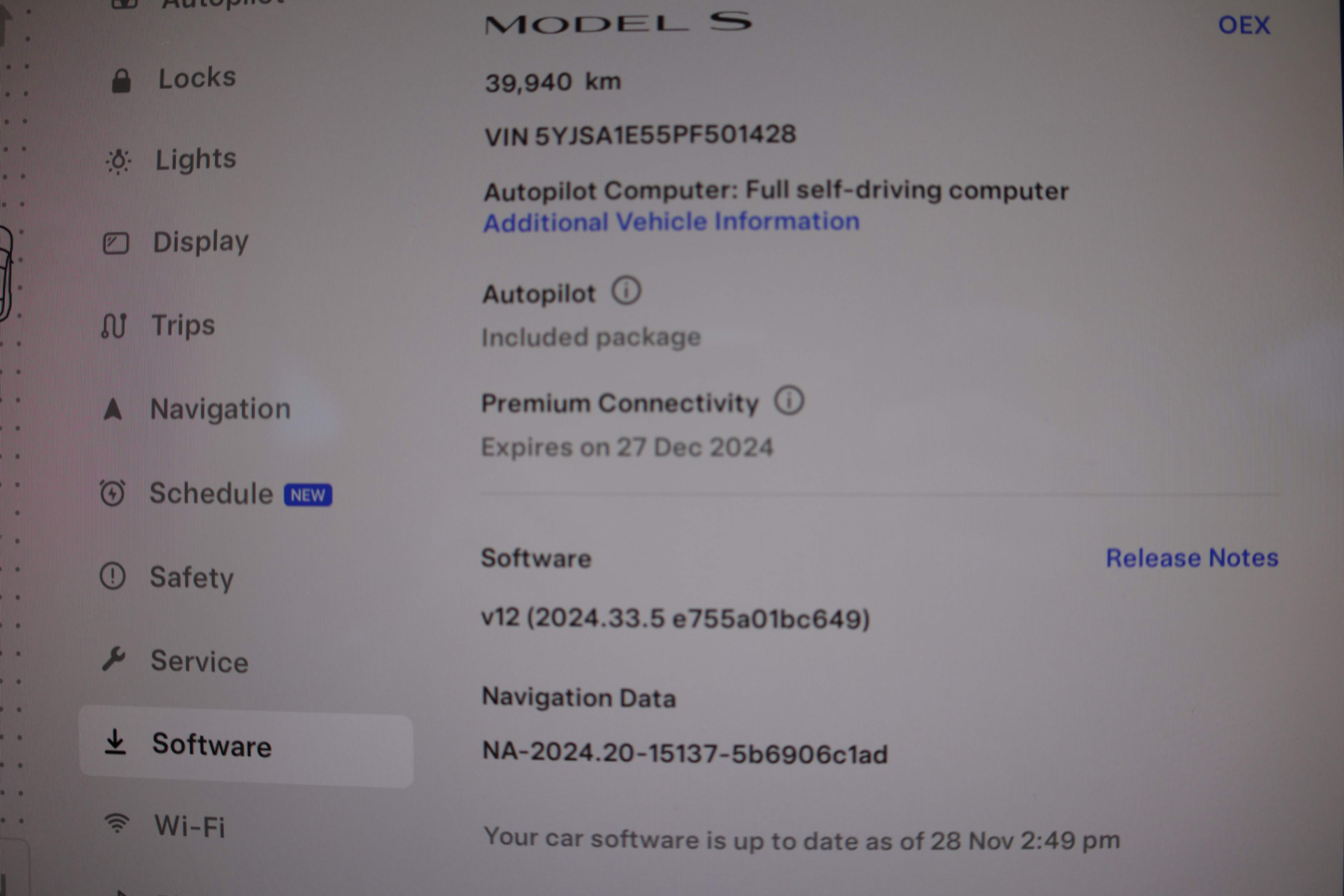The width and height of the screenshot is (1344, 896).
Task: Tap the OEX name link
Action: click(1244, 25)
